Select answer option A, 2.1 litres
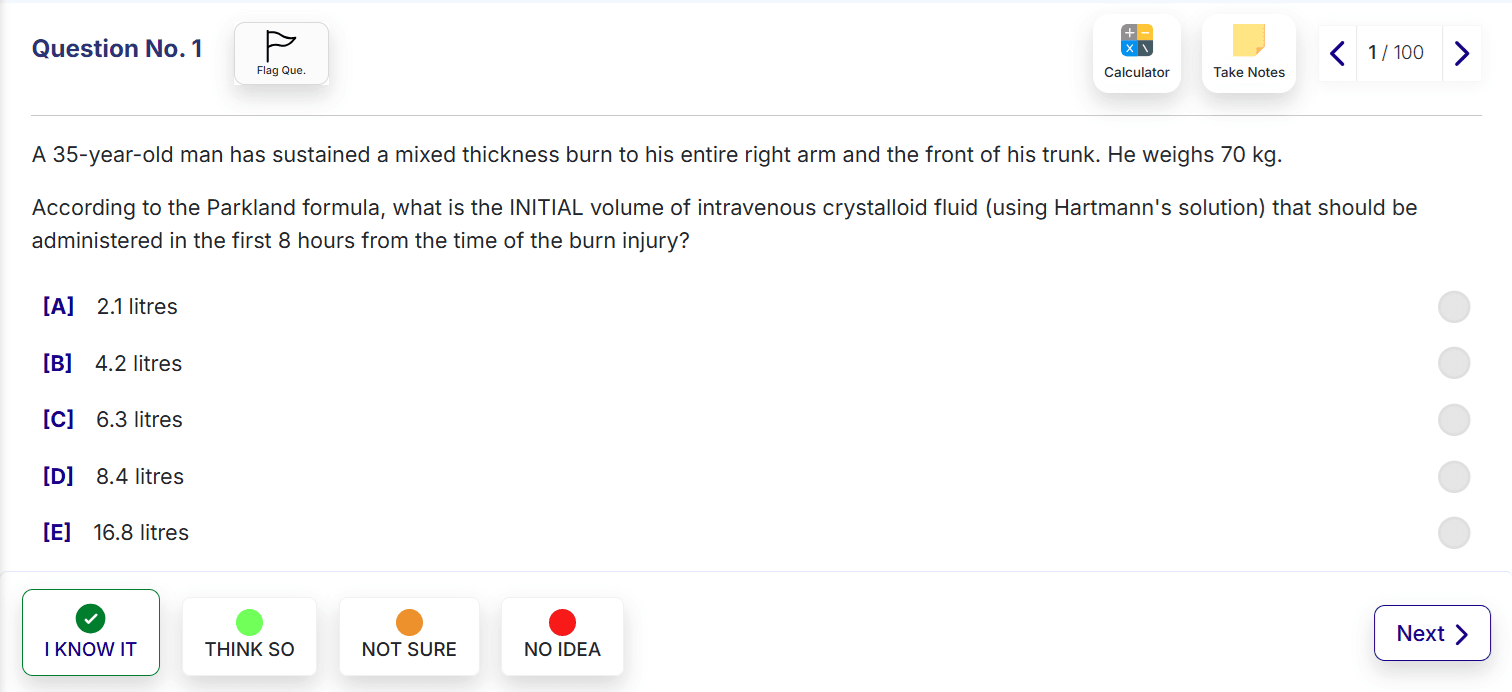The width and height of the screenshot is (1512, 692). (1454, 307)
